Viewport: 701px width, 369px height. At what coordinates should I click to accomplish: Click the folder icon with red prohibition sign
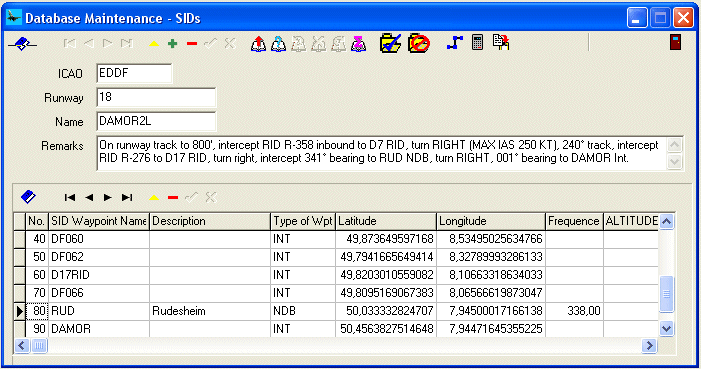point(419,43)
